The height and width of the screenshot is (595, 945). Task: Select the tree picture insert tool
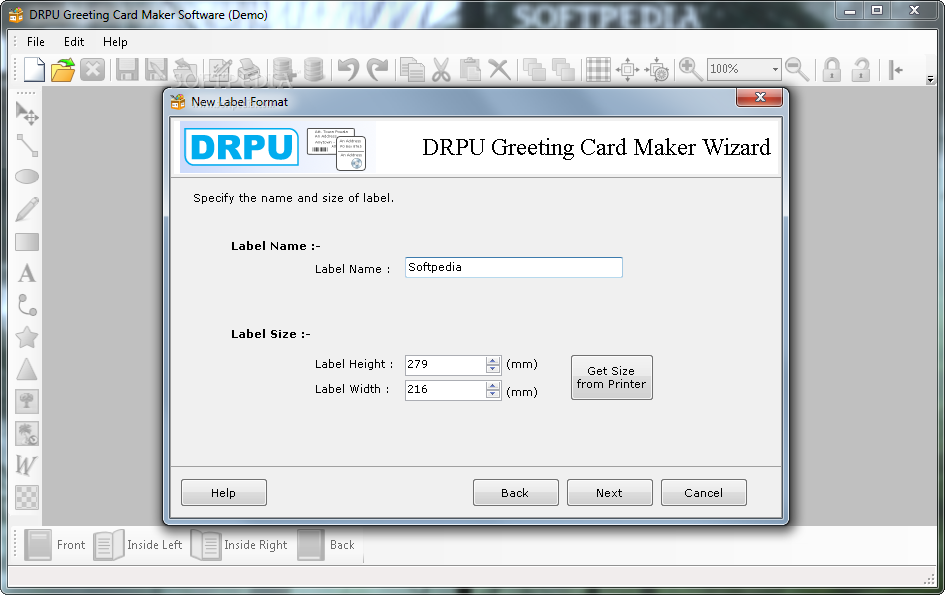click(x=27, y=401)
